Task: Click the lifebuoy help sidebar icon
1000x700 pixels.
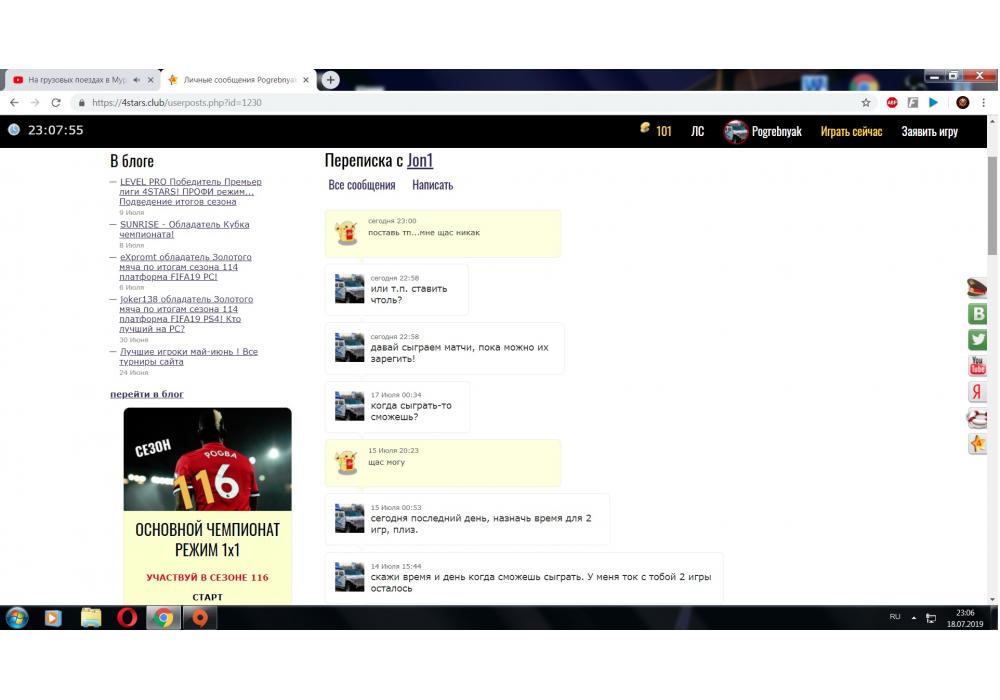Action: pyautogui.click(x=978, y=418)
